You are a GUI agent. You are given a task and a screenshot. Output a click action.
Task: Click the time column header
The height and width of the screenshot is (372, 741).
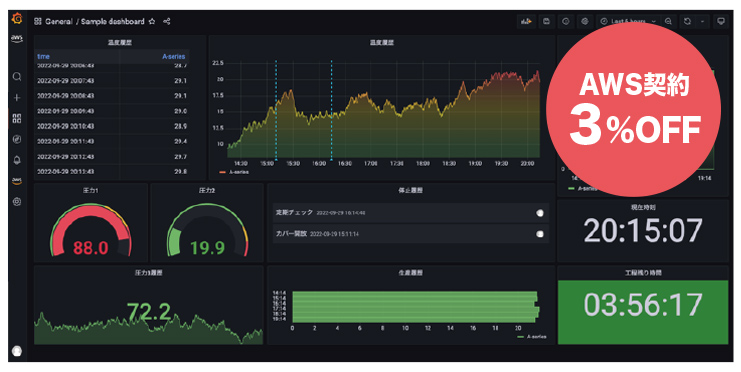click(x=43, y=56)
